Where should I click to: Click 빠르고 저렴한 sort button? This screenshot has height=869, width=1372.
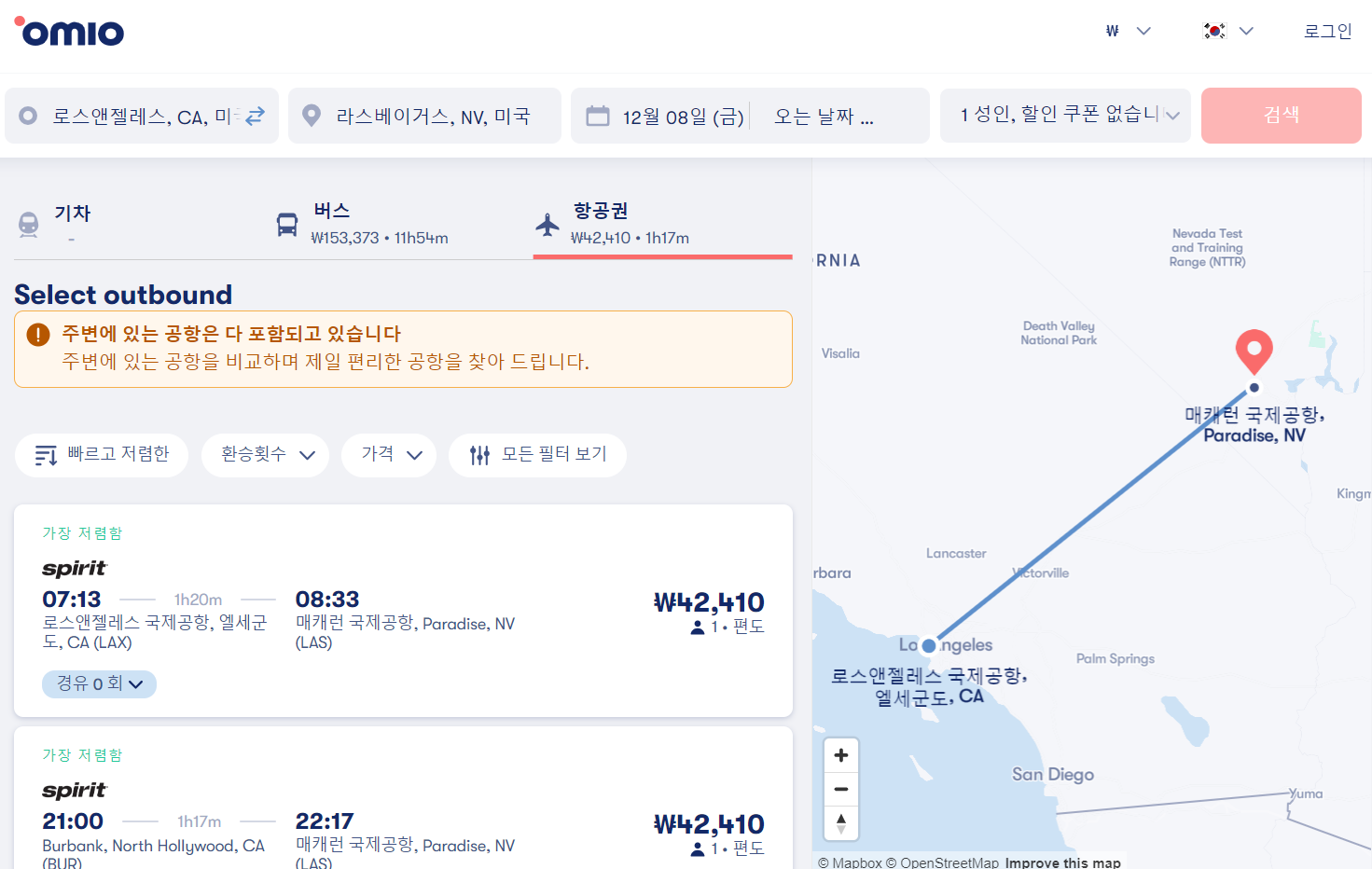(102, 455)
